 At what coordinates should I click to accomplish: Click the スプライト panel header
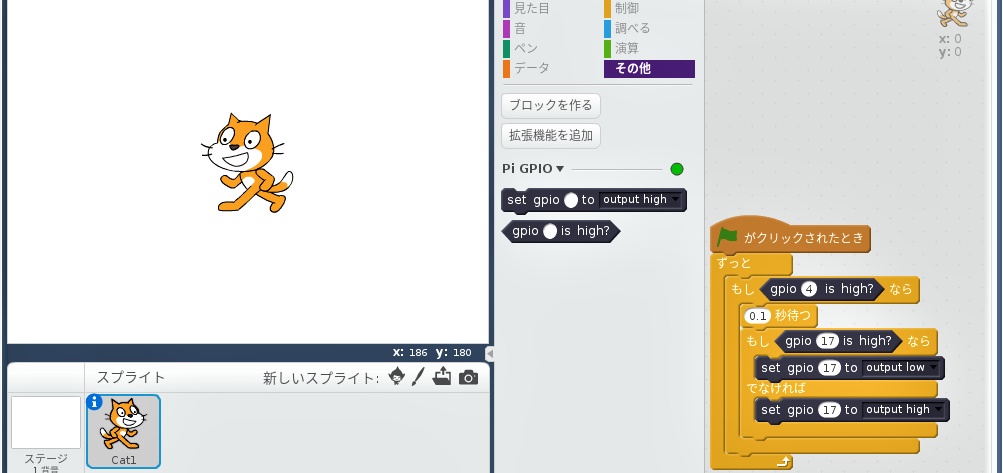click(x=131, y=378)
